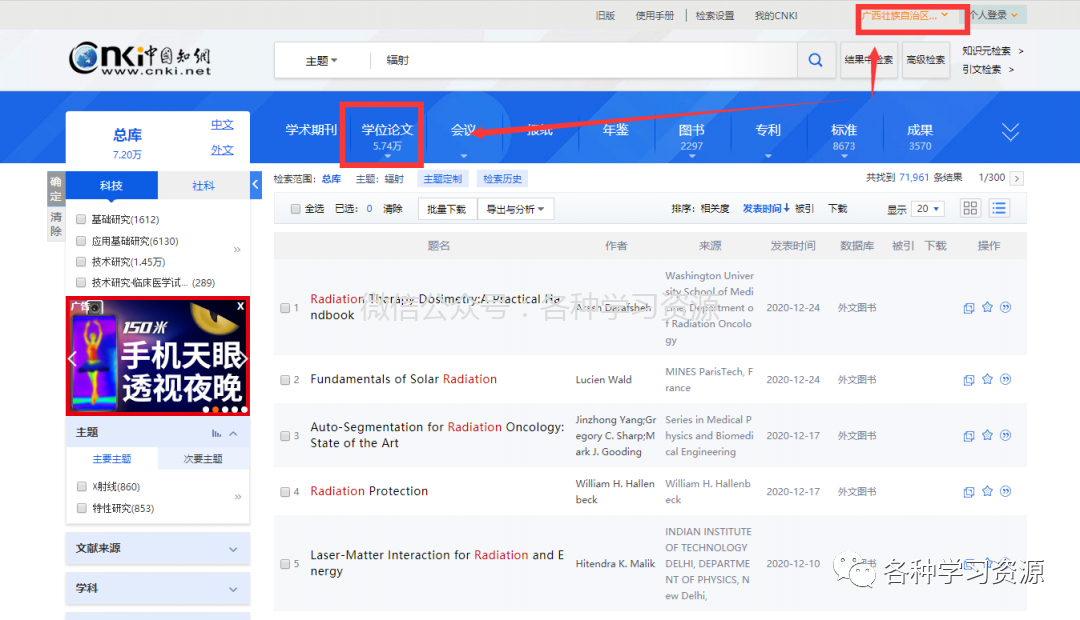Viewport: 1080px width, 620px height.
Task: Tick the 应用基础研究(6130) checkbox
Action: pos(81,240)
